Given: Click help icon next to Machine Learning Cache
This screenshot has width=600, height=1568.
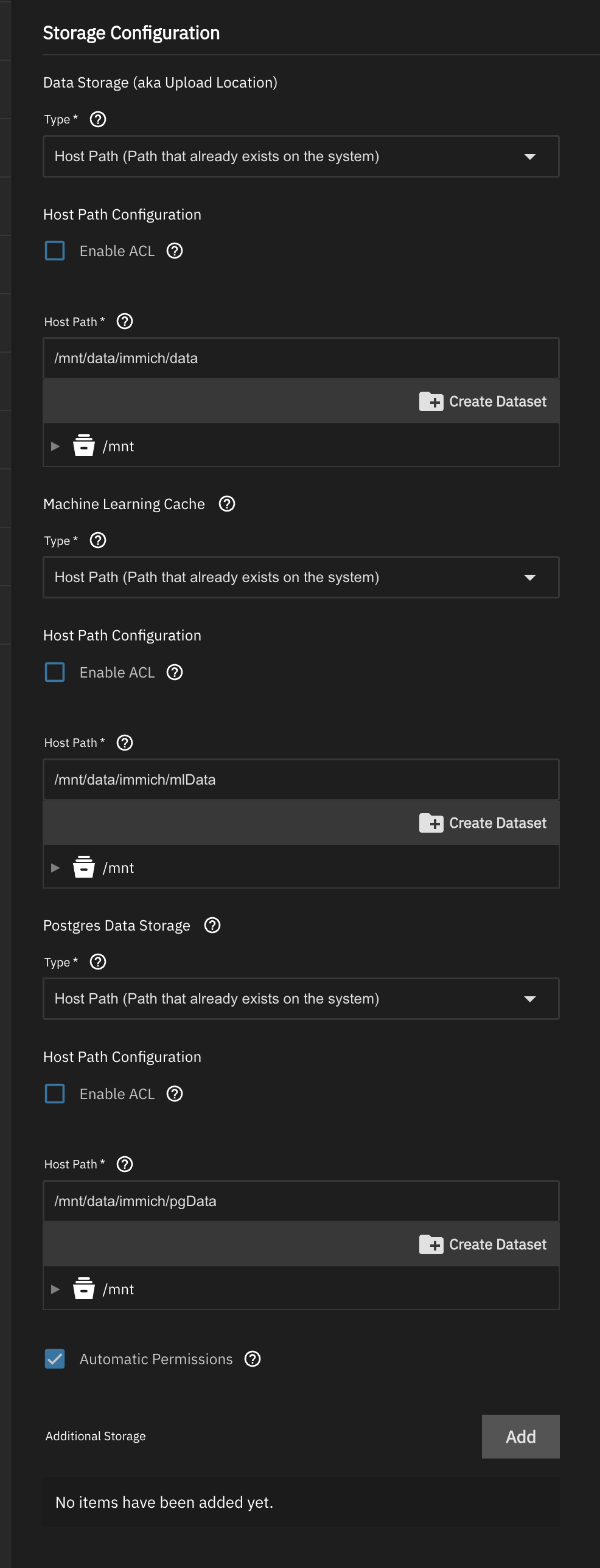Looking at the screenshot, I should click(x=226, y=504).
